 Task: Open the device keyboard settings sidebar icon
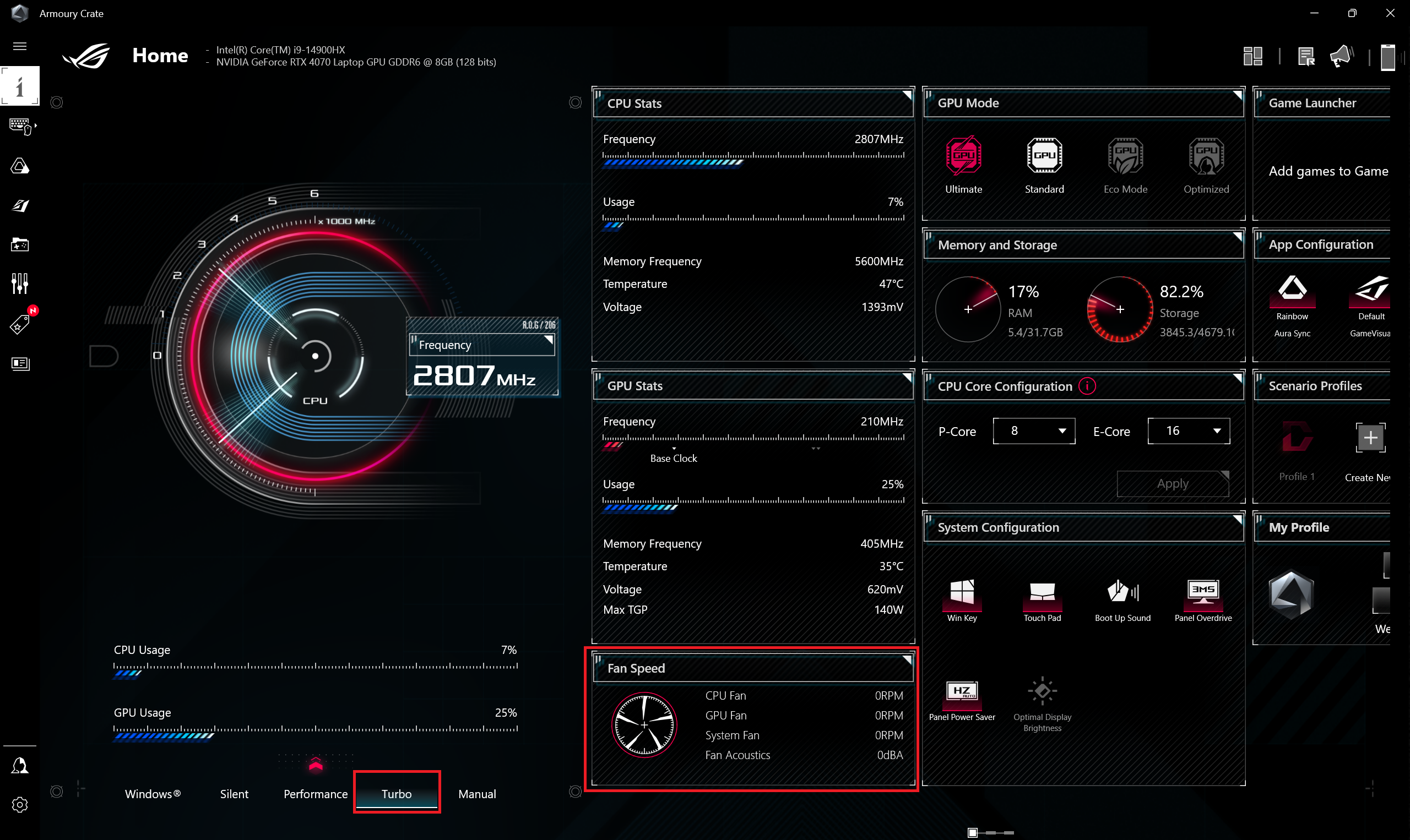20,125
